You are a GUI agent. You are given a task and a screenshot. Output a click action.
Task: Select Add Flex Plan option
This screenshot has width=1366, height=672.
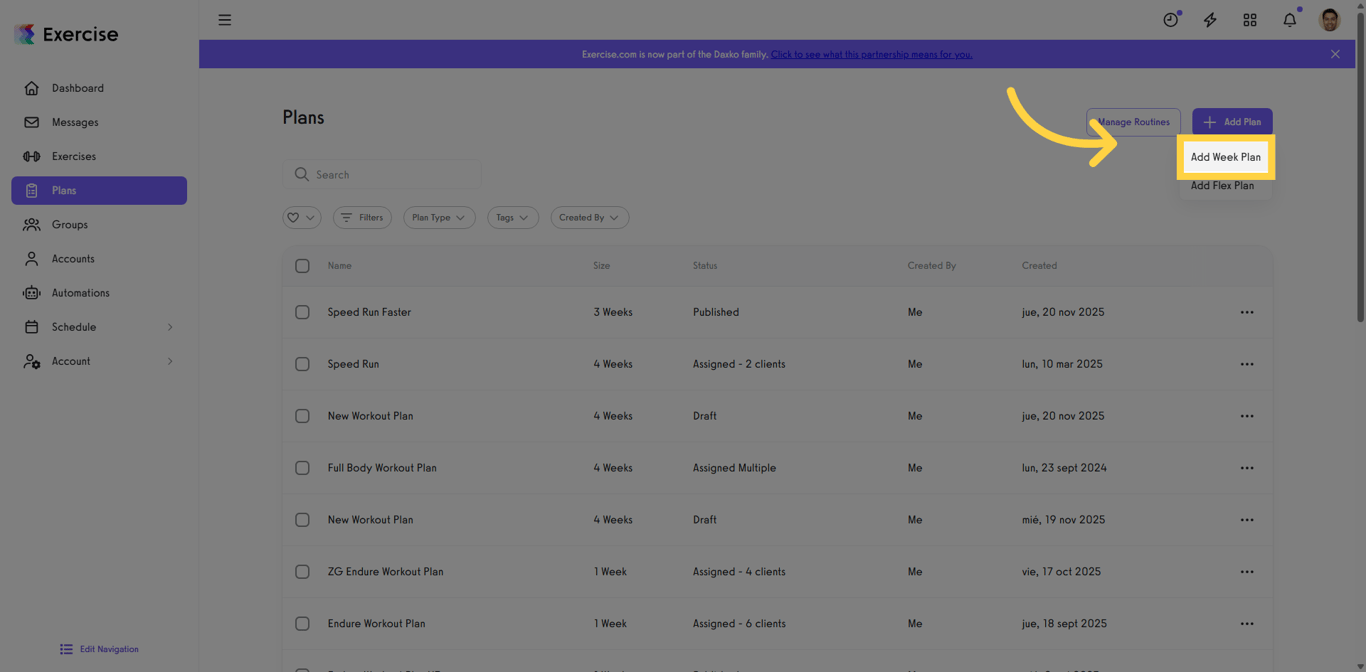pyautogui.click(x=1224, y=185)
